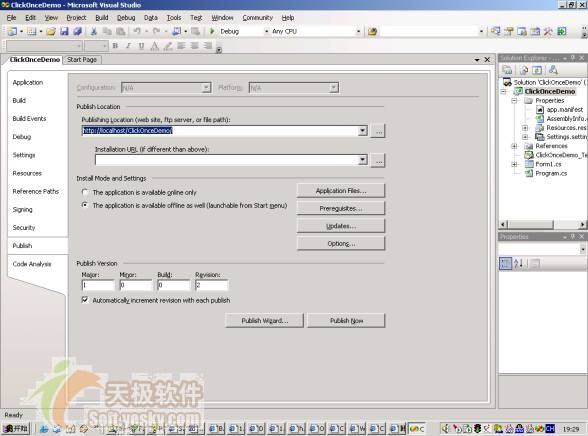Open the Toolbox hammer and wrench icon
The height and width of the screenshot is (436, 588).
[x=548, y=31]
